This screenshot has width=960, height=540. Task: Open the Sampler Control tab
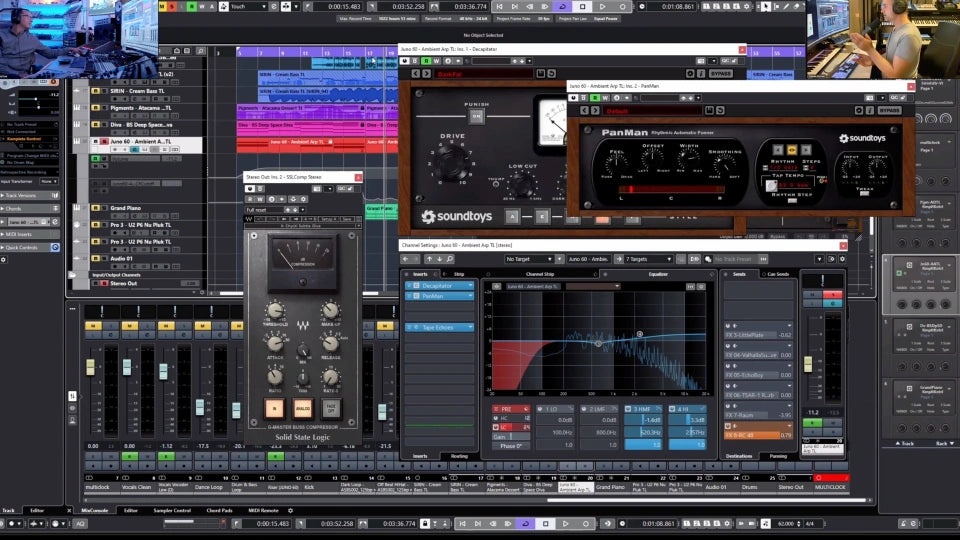coord(172,510)
